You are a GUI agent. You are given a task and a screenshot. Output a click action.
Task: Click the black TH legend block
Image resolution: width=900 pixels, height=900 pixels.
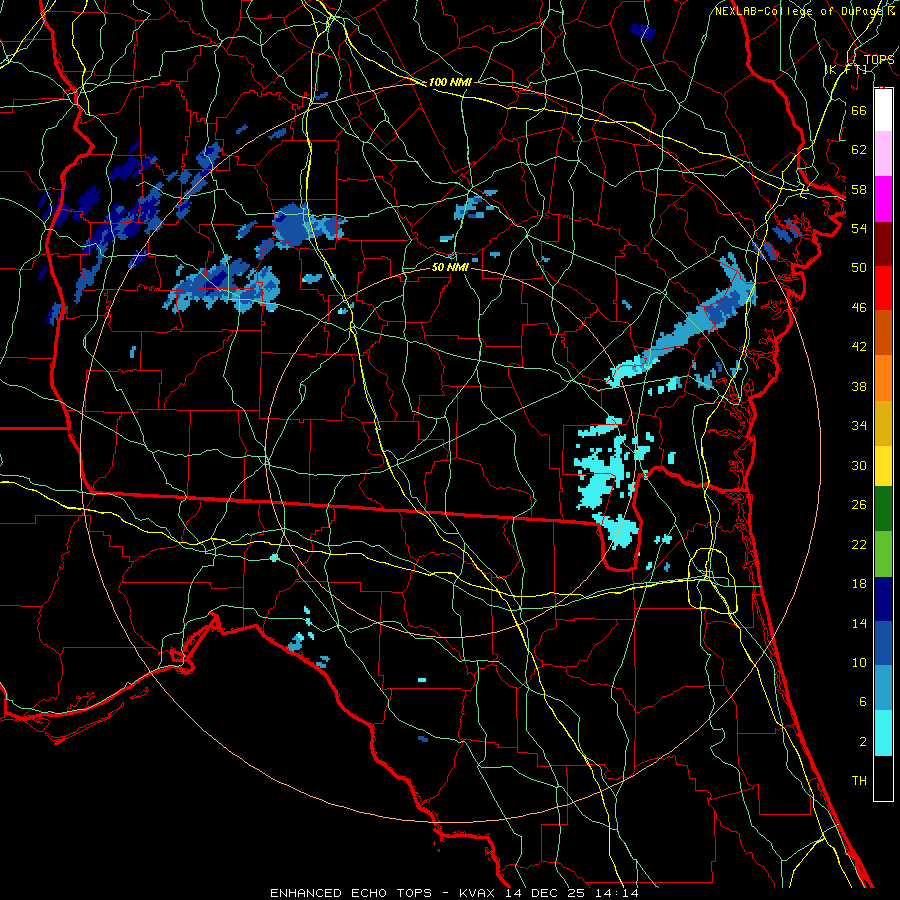click(883, 778)
